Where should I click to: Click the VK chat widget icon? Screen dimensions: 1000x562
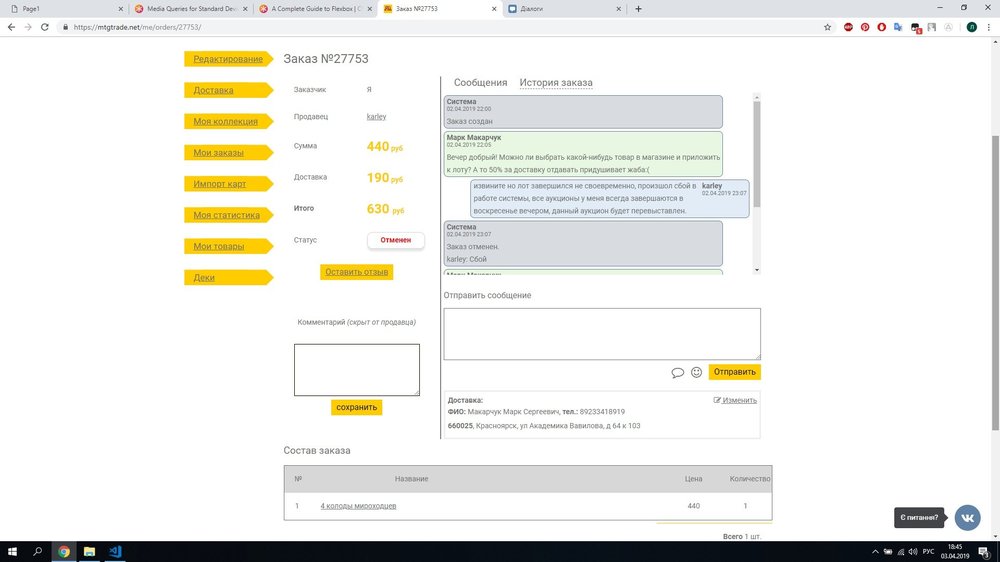(x=967, y=517)
